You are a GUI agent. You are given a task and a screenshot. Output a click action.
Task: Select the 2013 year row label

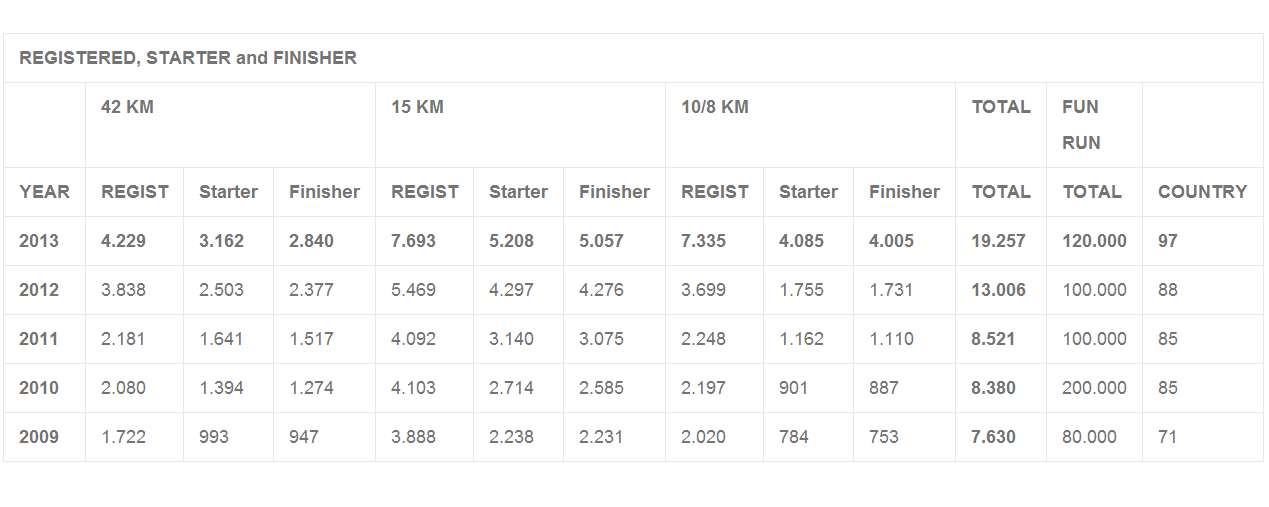39,241
